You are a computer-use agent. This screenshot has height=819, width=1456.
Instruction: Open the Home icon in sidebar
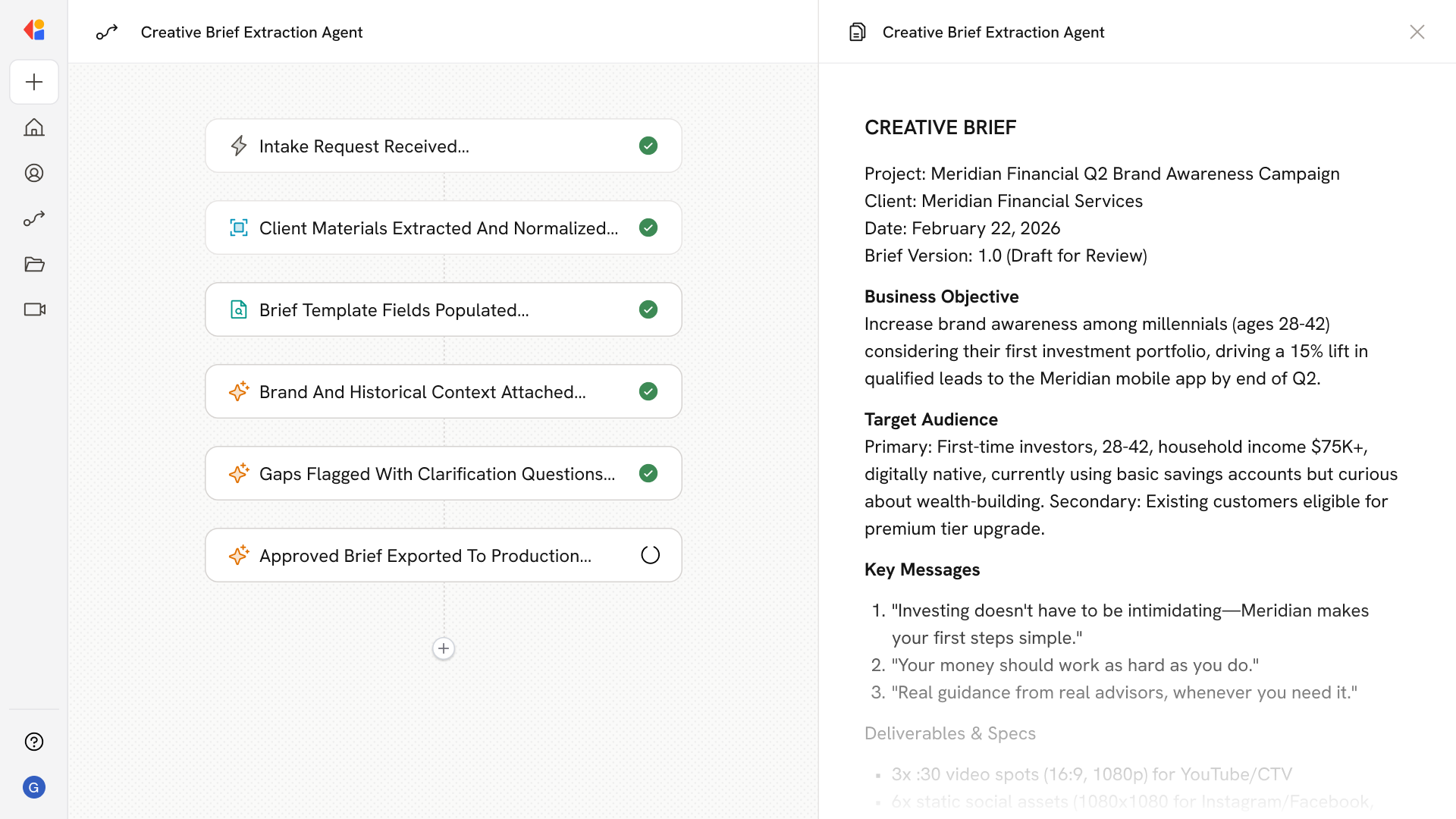click(x=34, y=127)
